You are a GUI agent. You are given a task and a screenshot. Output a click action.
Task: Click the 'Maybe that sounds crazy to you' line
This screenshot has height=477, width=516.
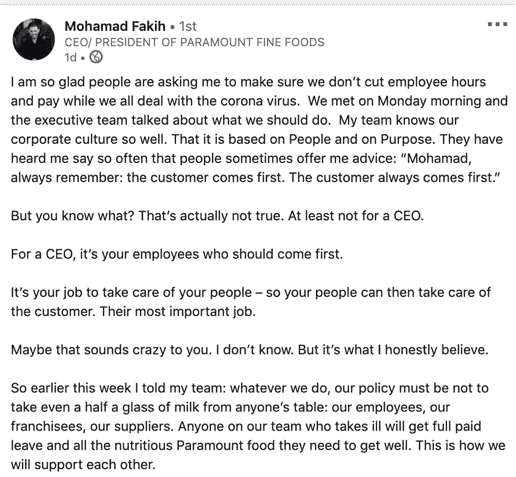pos(250,350)
